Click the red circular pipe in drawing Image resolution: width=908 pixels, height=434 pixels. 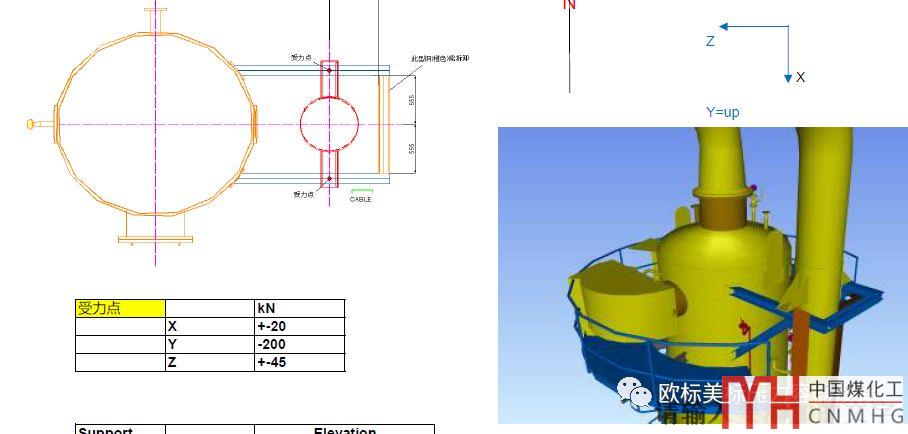(x=329, y=124)
